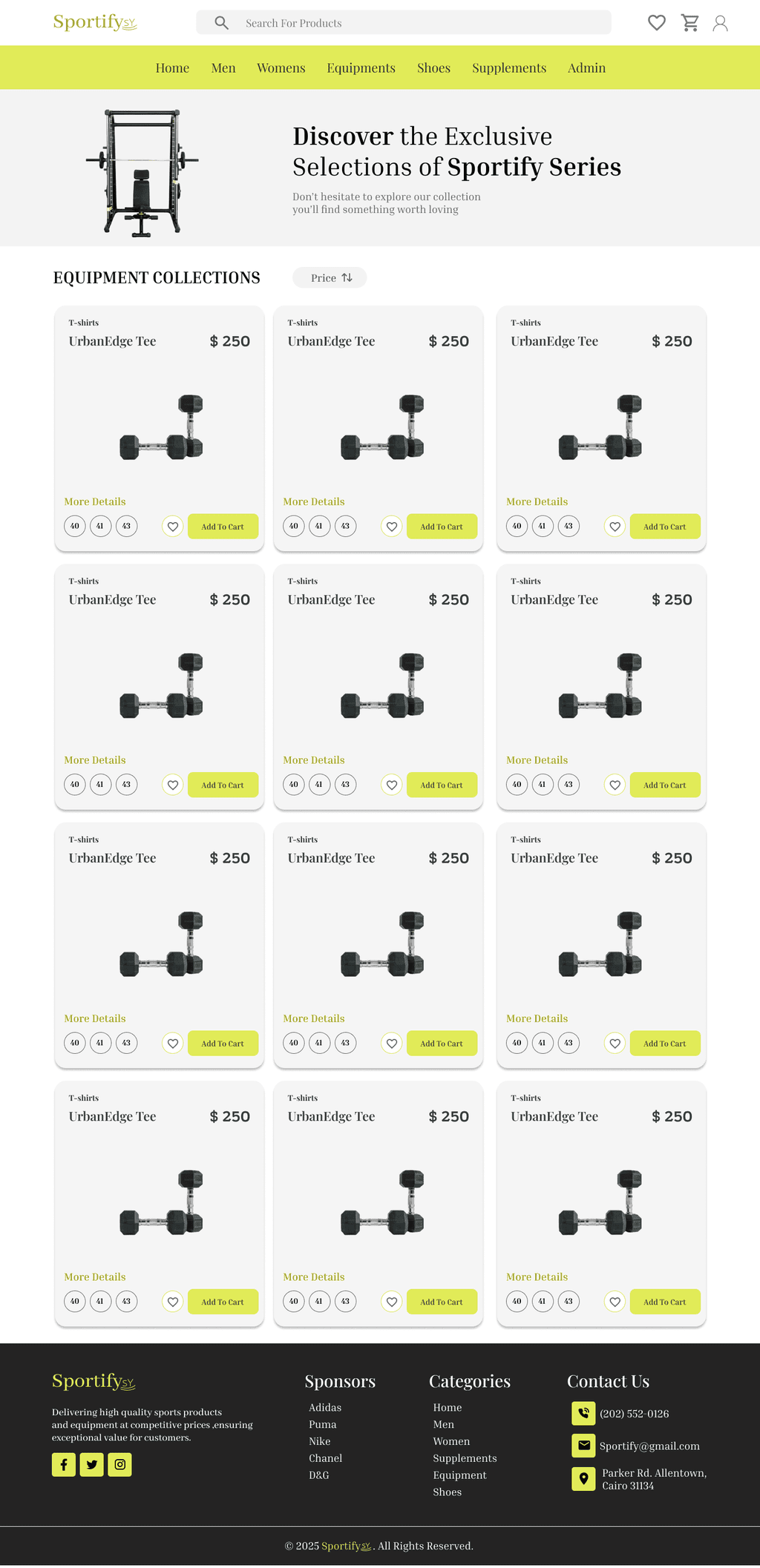This screenshot has height=1568, width=760.
Task: Toggle wishlist heart on first top-row product card
Action: (173, 527)
